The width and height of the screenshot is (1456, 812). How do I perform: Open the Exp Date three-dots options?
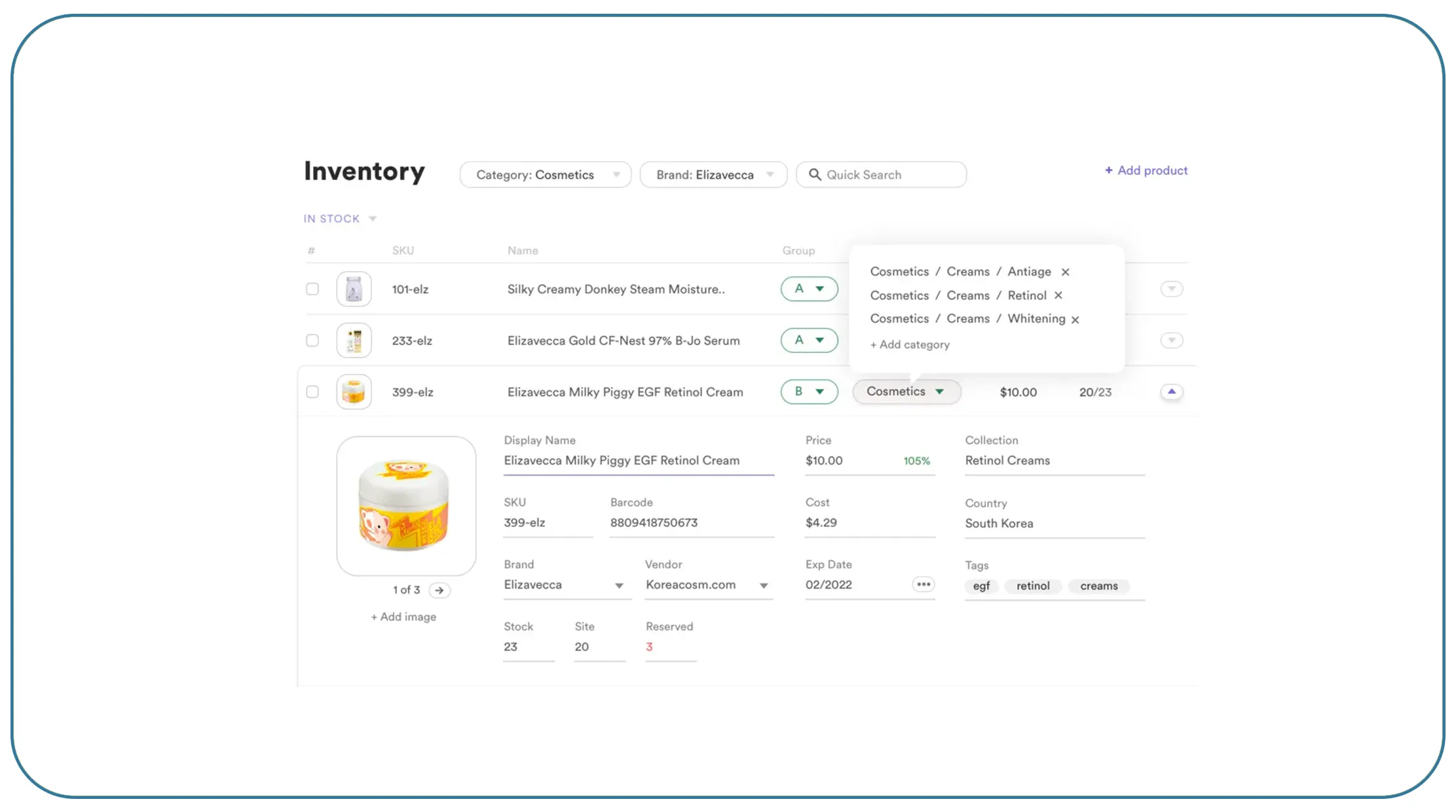pyautogui.click(x=924, y=584)
